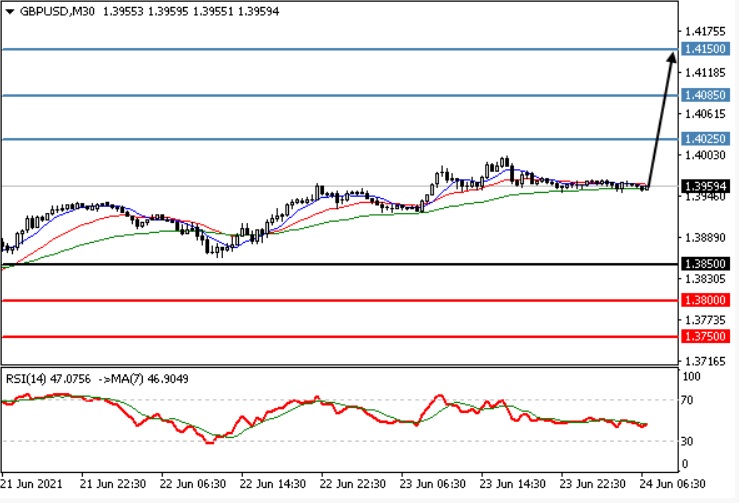The image size is (739, 503).
Task: Click the GBPUSD,M30 chart title
Action: click(x=57, y=11)
